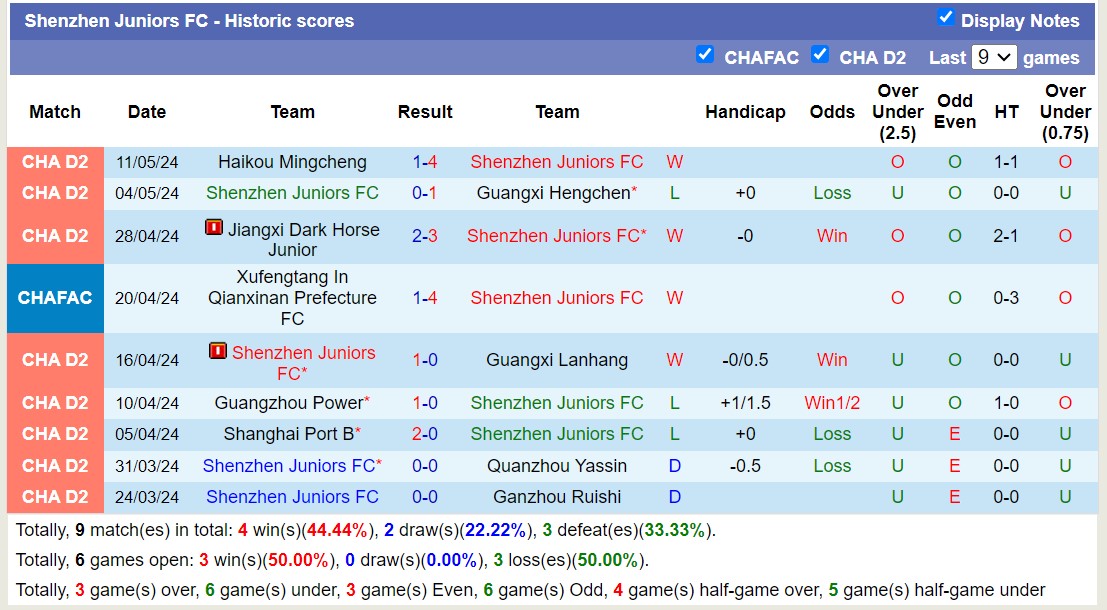Click the 1-4 result of Haikou match
The height and width of the screenshot is (610, 1107).
[x=425, y=161]
